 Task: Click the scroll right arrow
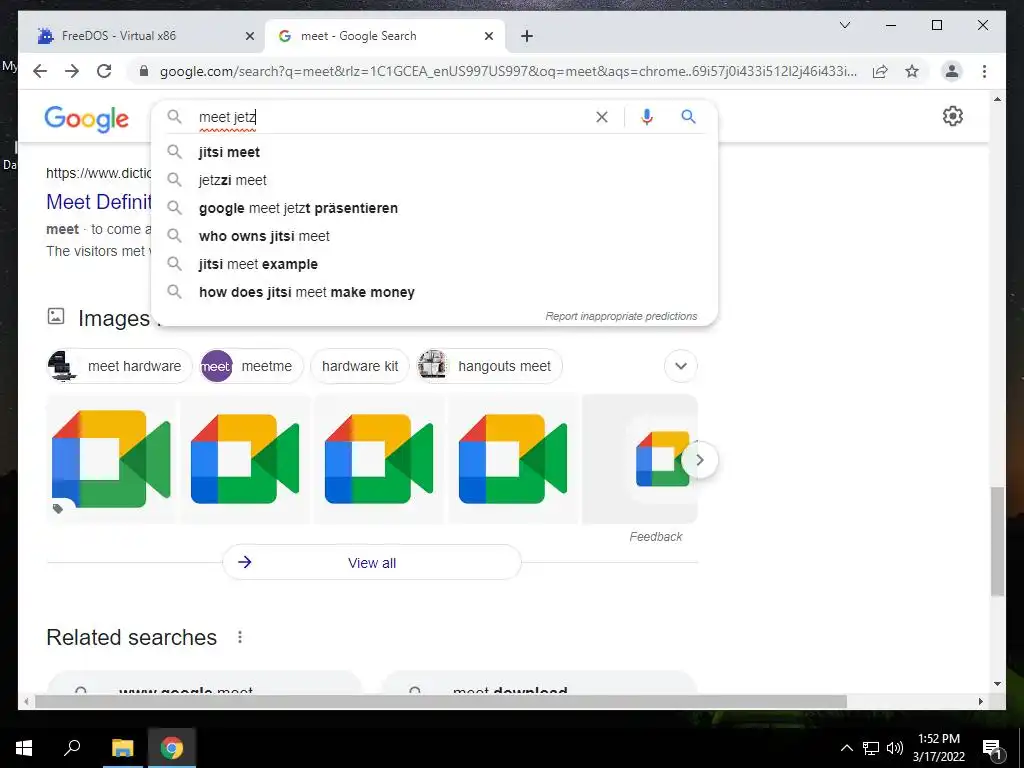(x=980, y=701)
